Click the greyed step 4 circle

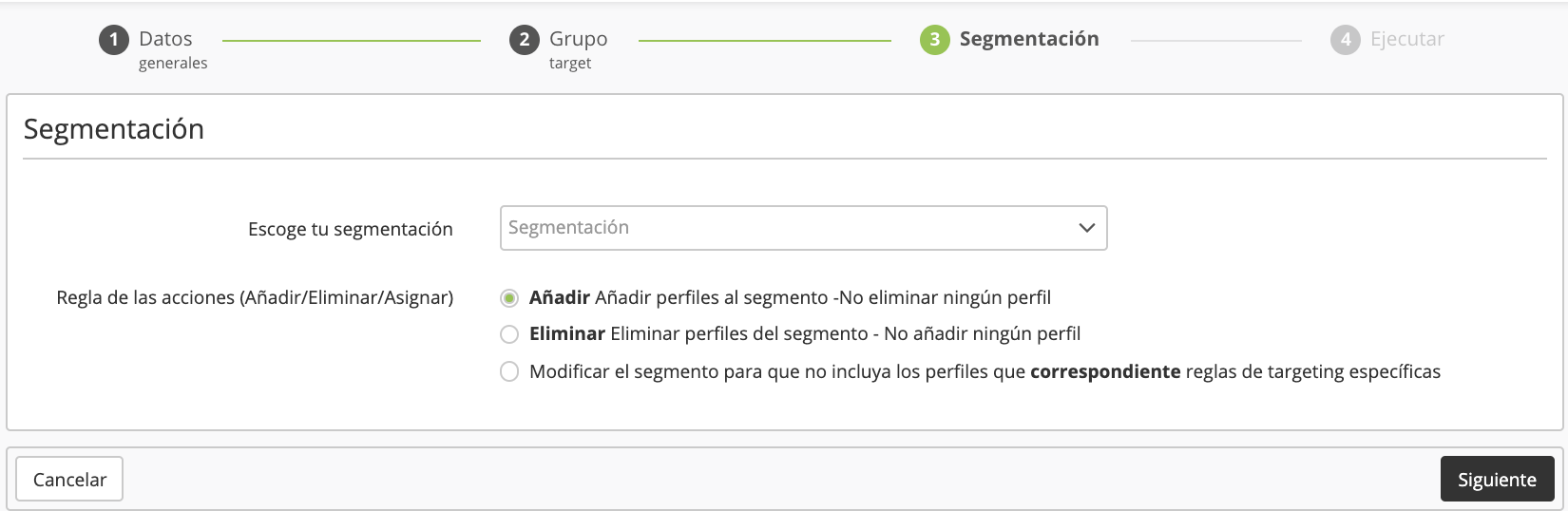[1345, 40]
